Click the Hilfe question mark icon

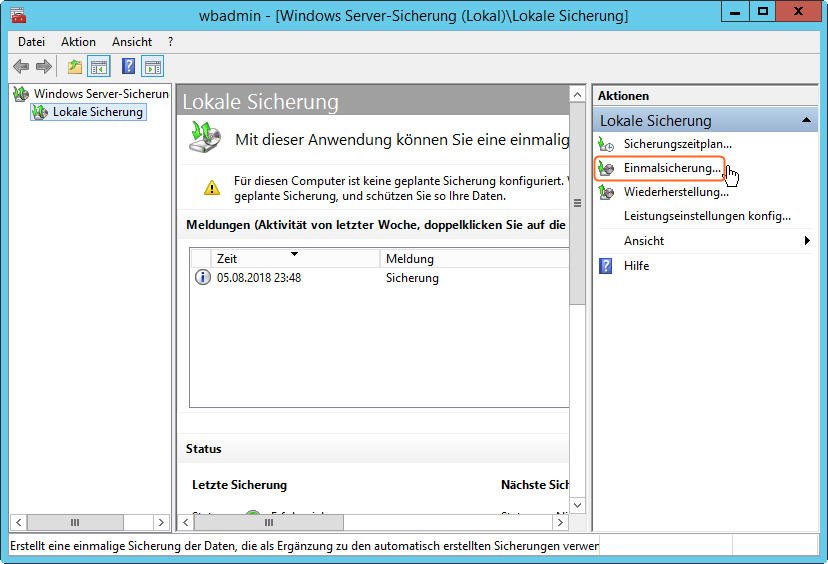(x=606, y=266)
